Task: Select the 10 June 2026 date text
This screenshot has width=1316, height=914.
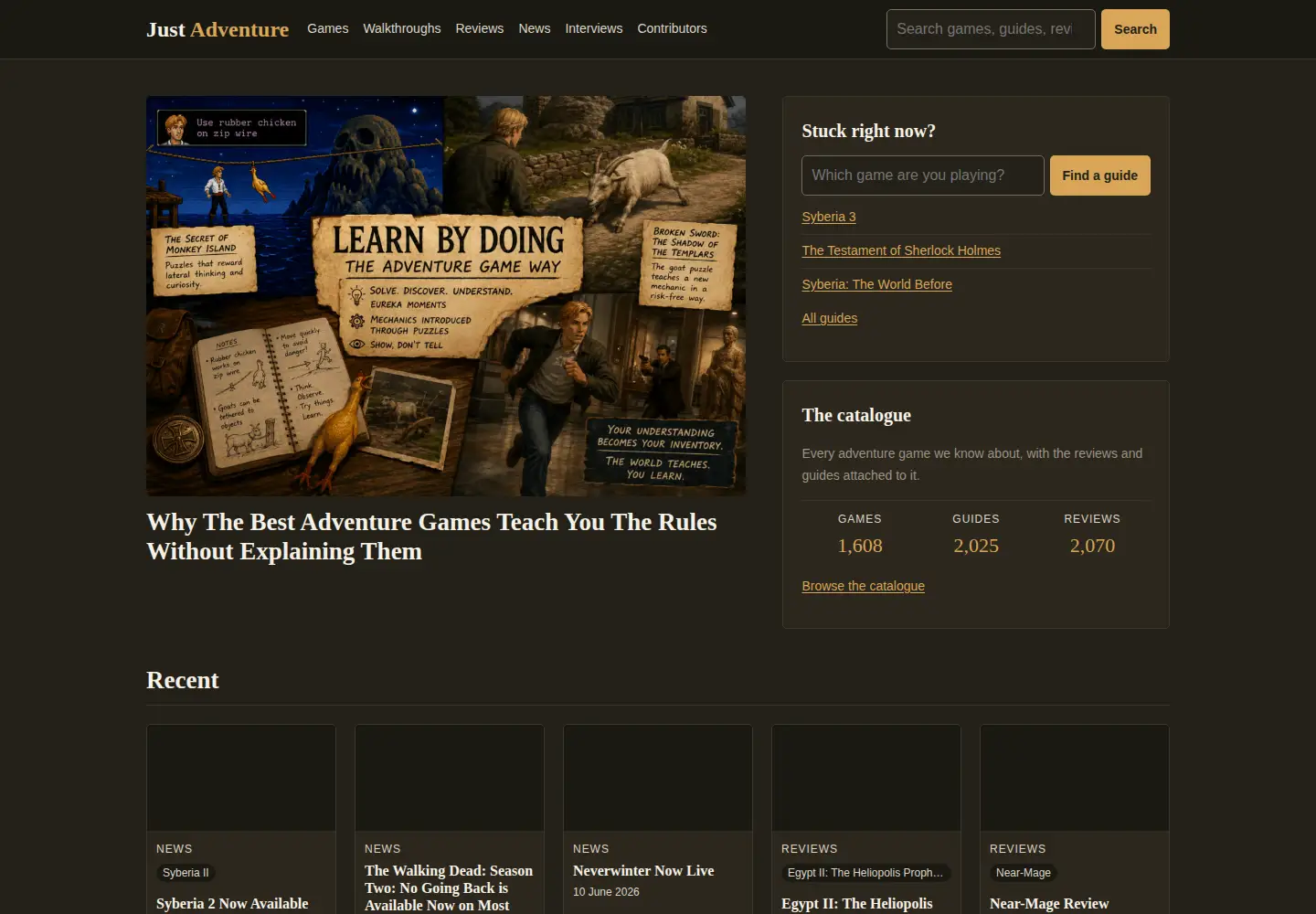Action: pyautogui.click(x=606, y=892)
